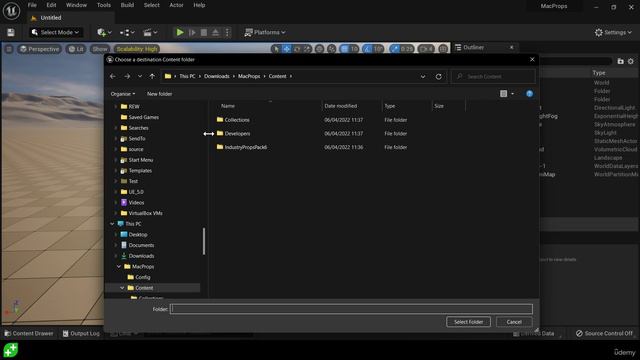Open the Cinematics clapperboard dropdown
Screen dimensions: 640x360
click(150, 32)
